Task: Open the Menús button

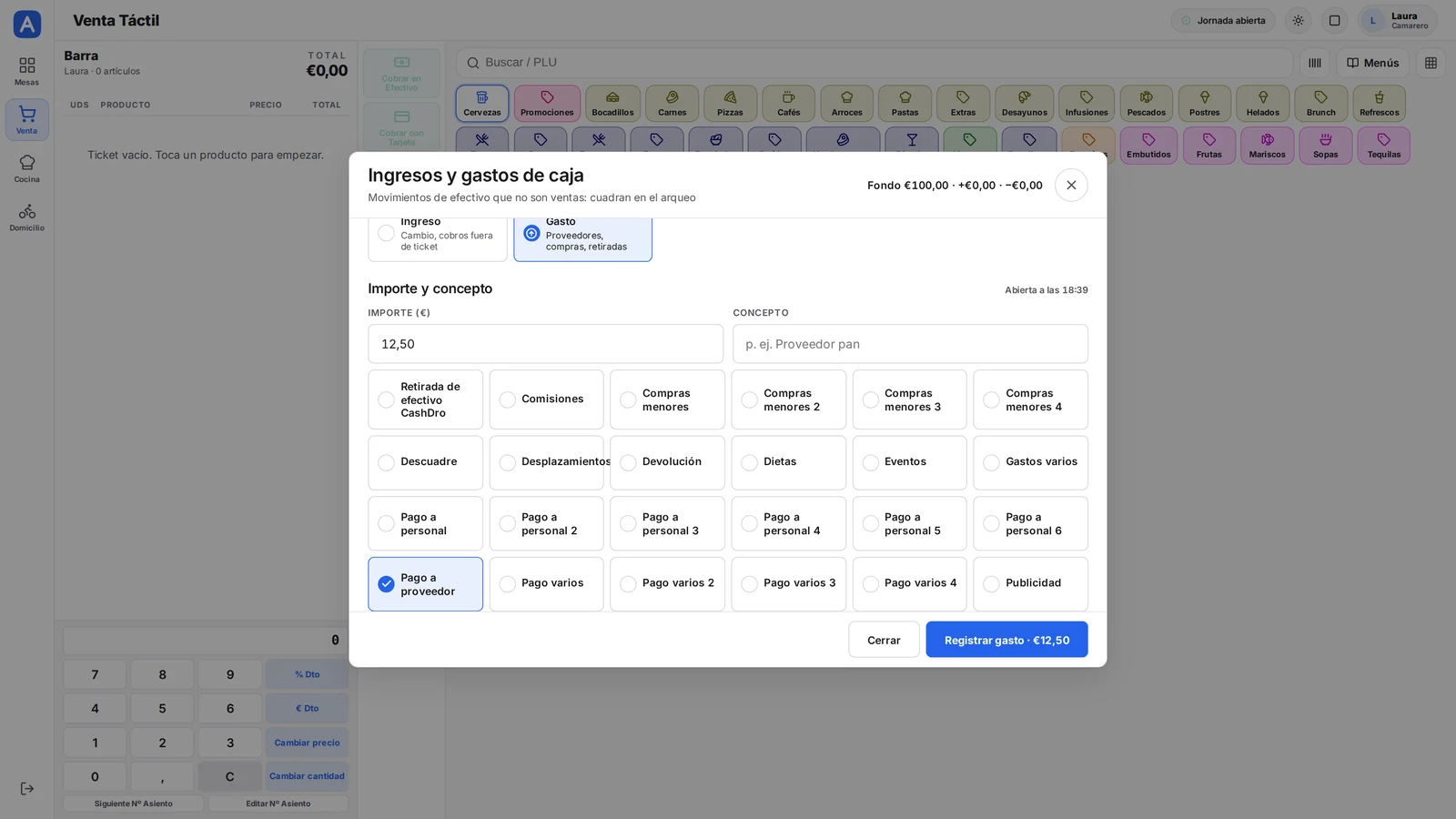Action: pos(1372,63)
